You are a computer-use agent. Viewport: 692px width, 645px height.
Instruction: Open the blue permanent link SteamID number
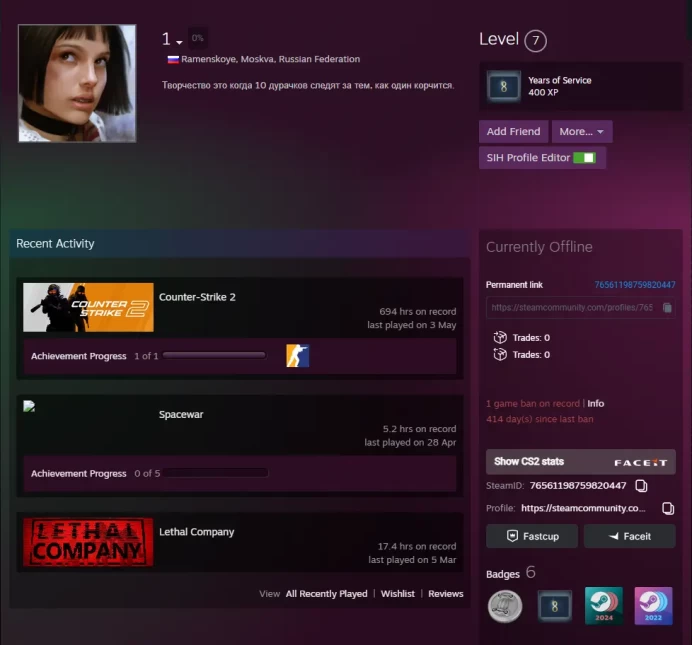point(635,285)
